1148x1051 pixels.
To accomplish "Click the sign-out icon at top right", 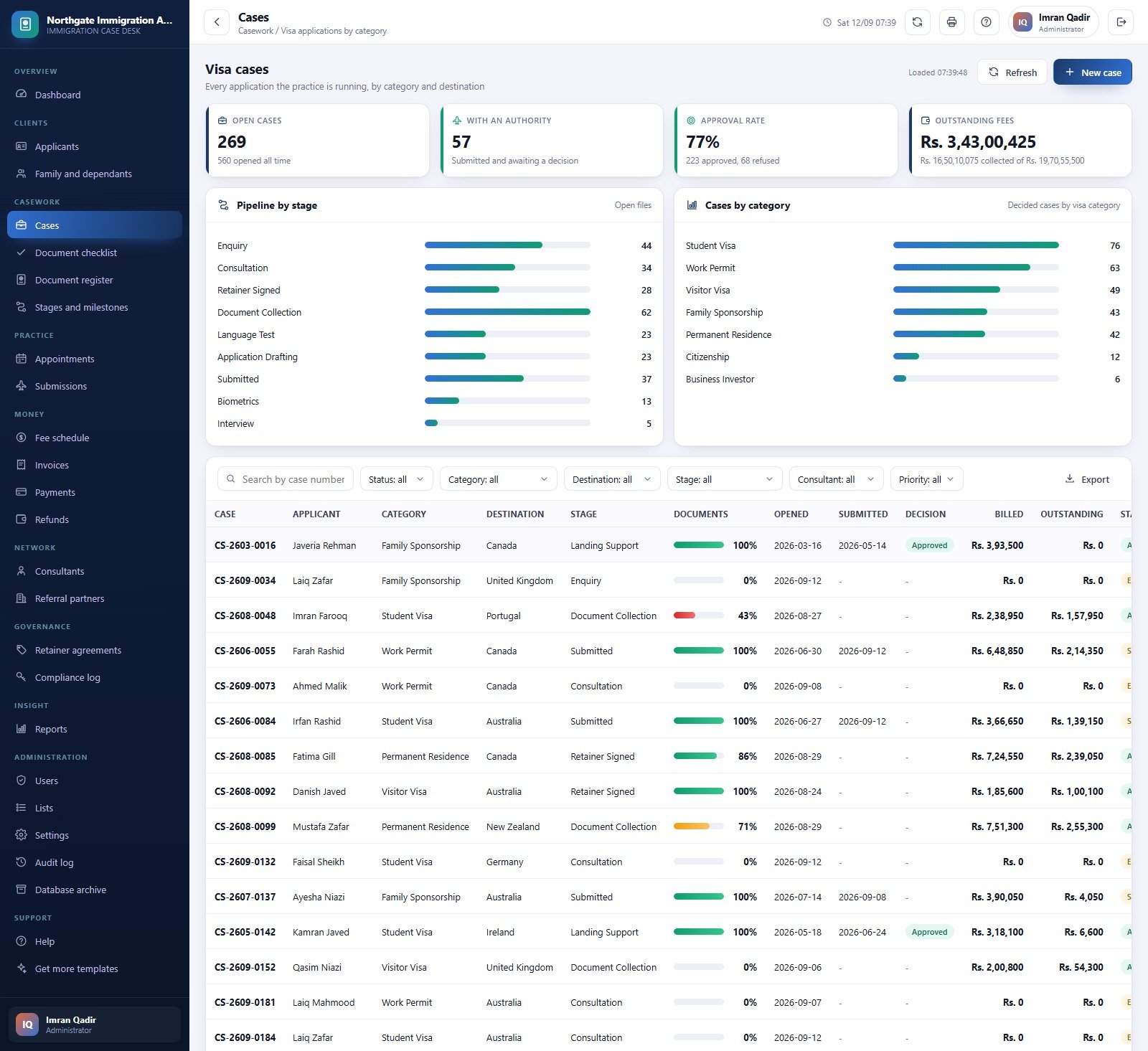I will pyautogui.click(x=1121, y=22).
